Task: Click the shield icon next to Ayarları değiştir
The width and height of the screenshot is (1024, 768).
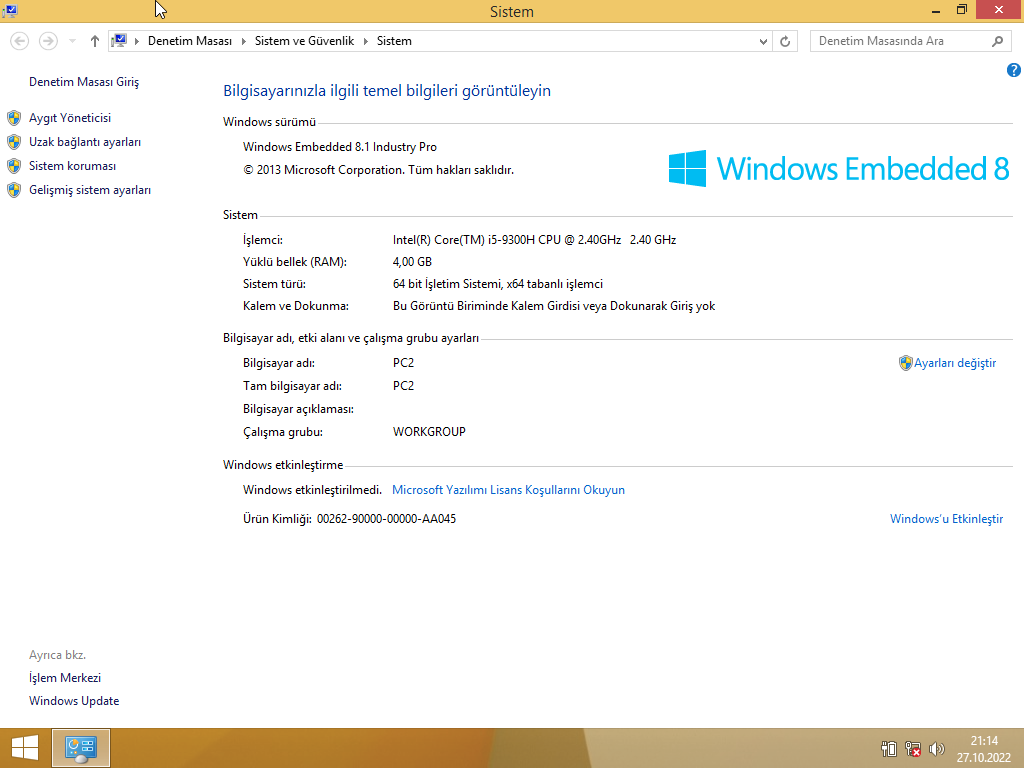Action: [x=905, y=363]
